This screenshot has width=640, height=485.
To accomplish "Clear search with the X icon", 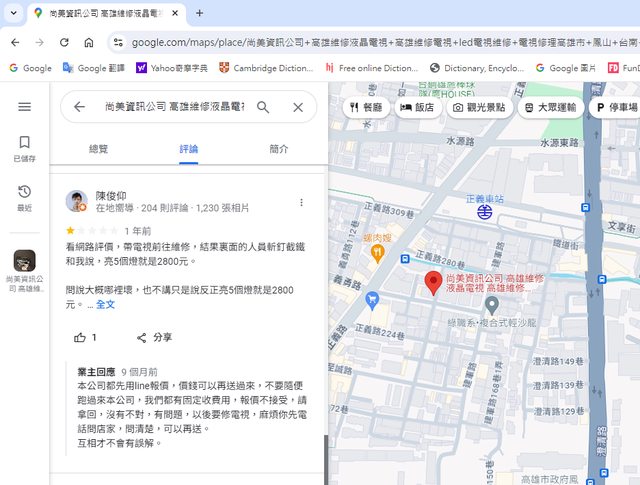I will [x=298, y=107].
